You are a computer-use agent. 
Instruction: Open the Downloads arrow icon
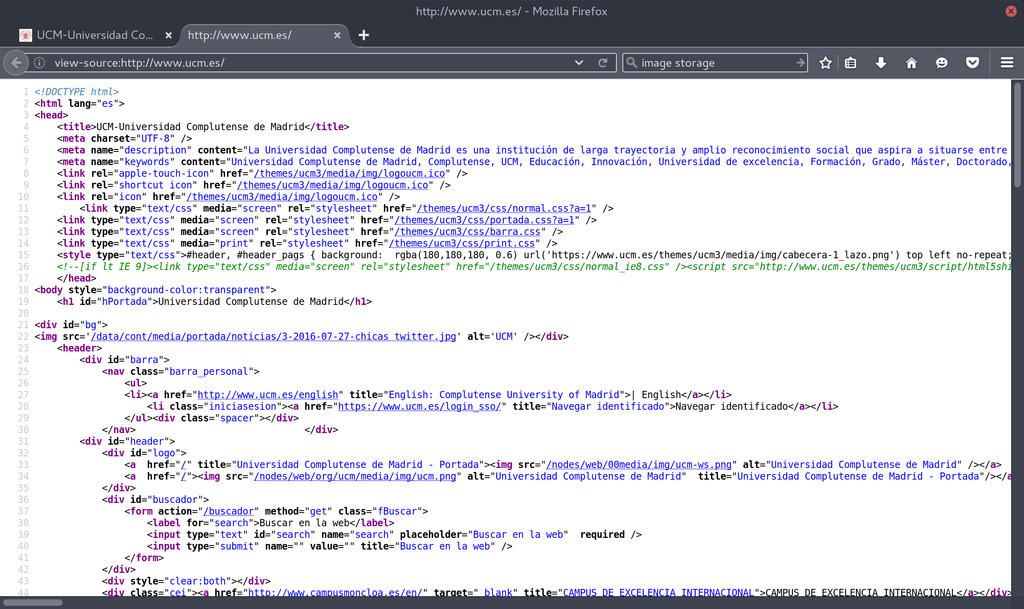tap(881, 63)
